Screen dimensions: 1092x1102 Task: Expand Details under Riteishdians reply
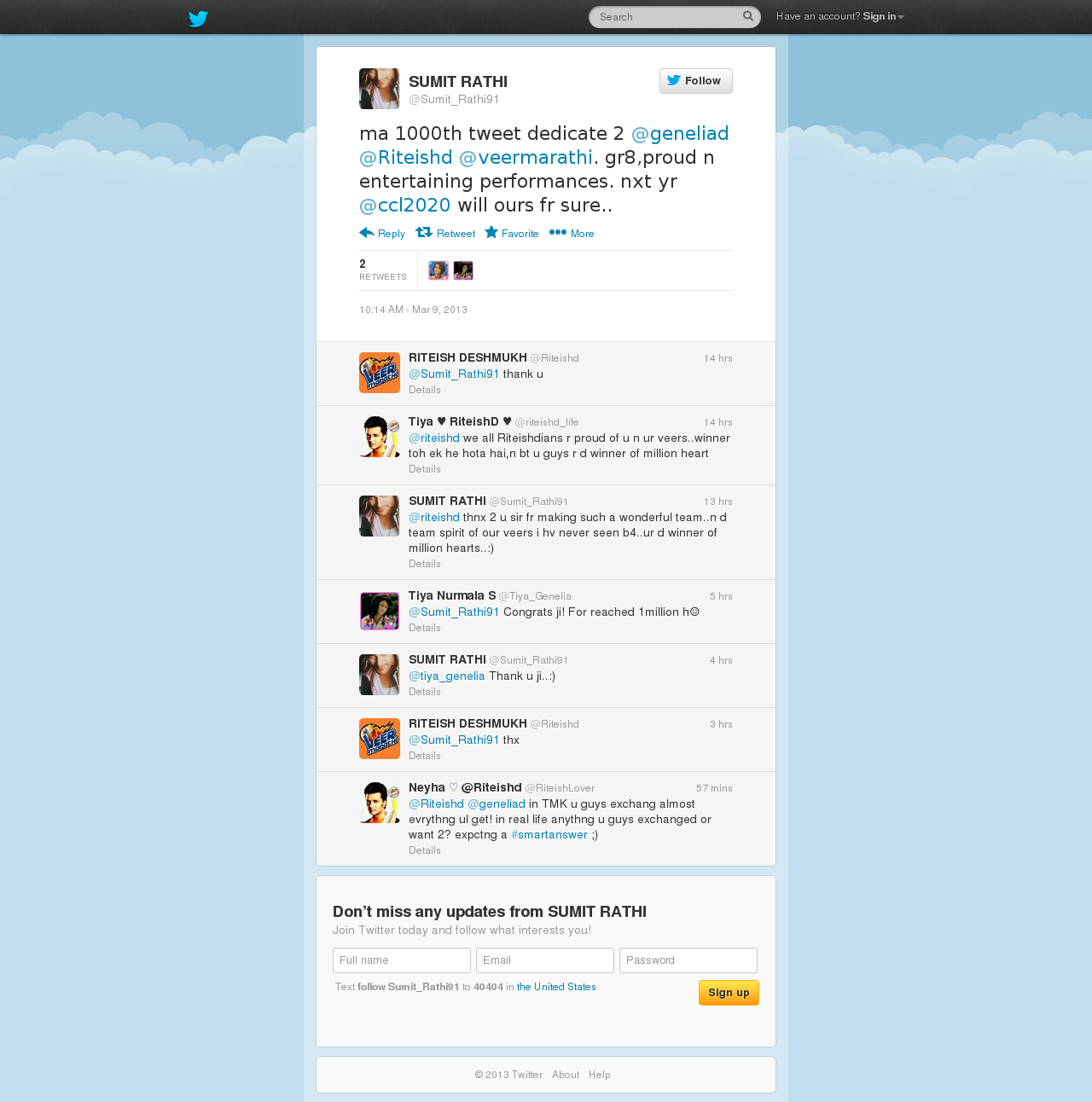point(425,469)
